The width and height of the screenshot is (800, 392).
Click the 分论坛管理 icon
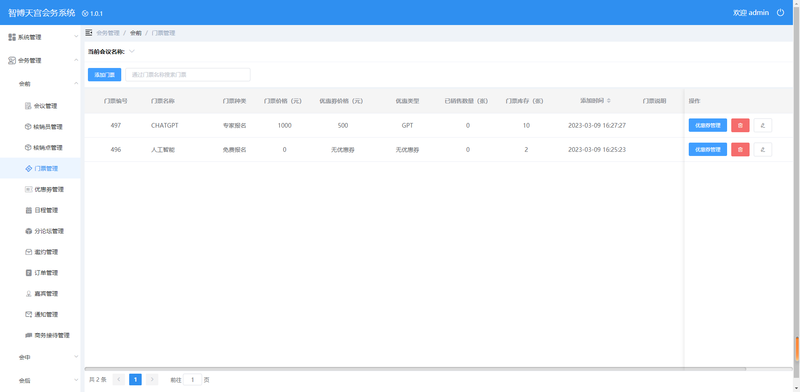click(28, 231)
